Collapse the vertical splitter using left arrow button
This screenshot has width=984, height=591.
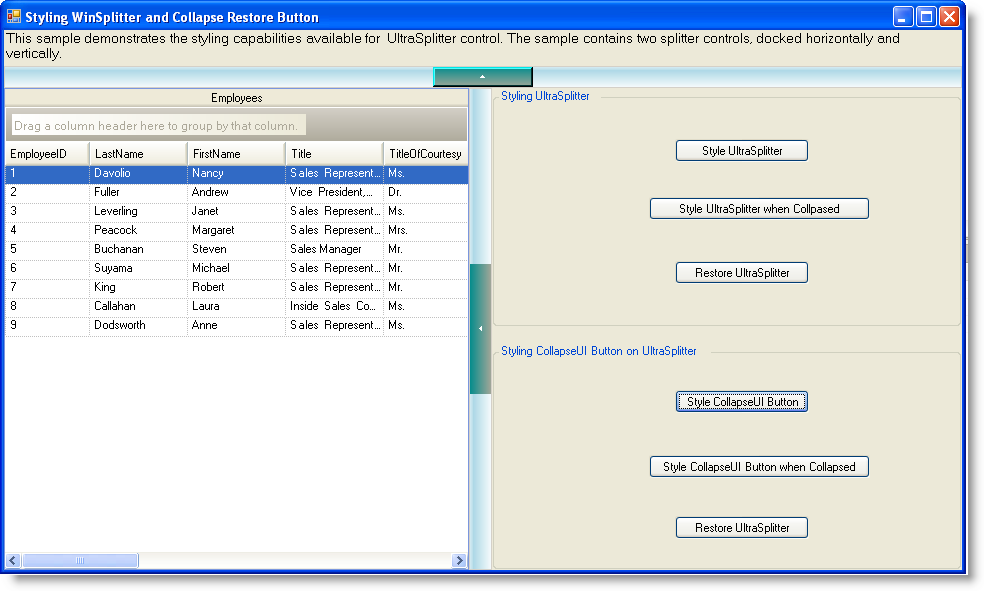(x=480, y=329)
